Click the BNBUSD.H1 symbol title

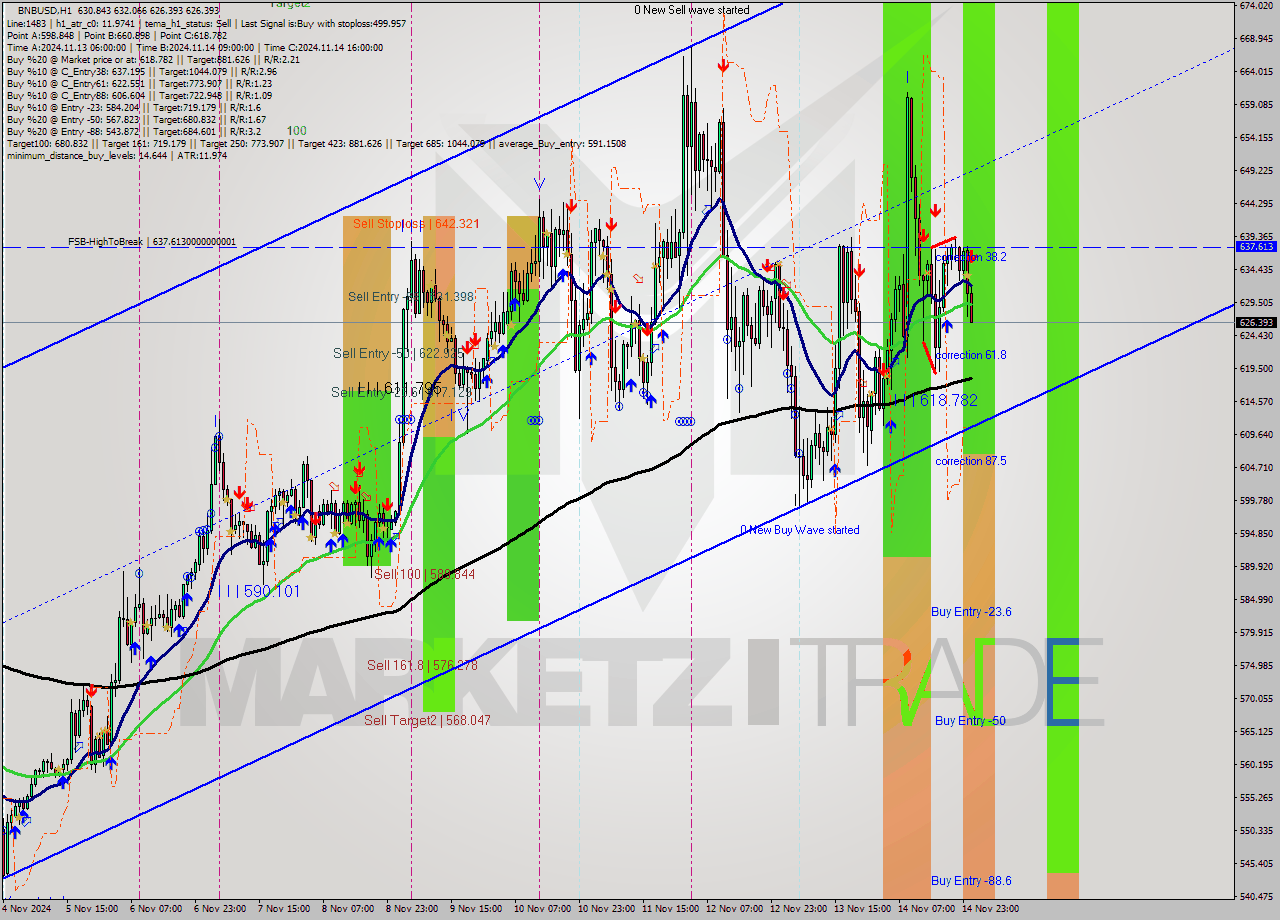46,9
